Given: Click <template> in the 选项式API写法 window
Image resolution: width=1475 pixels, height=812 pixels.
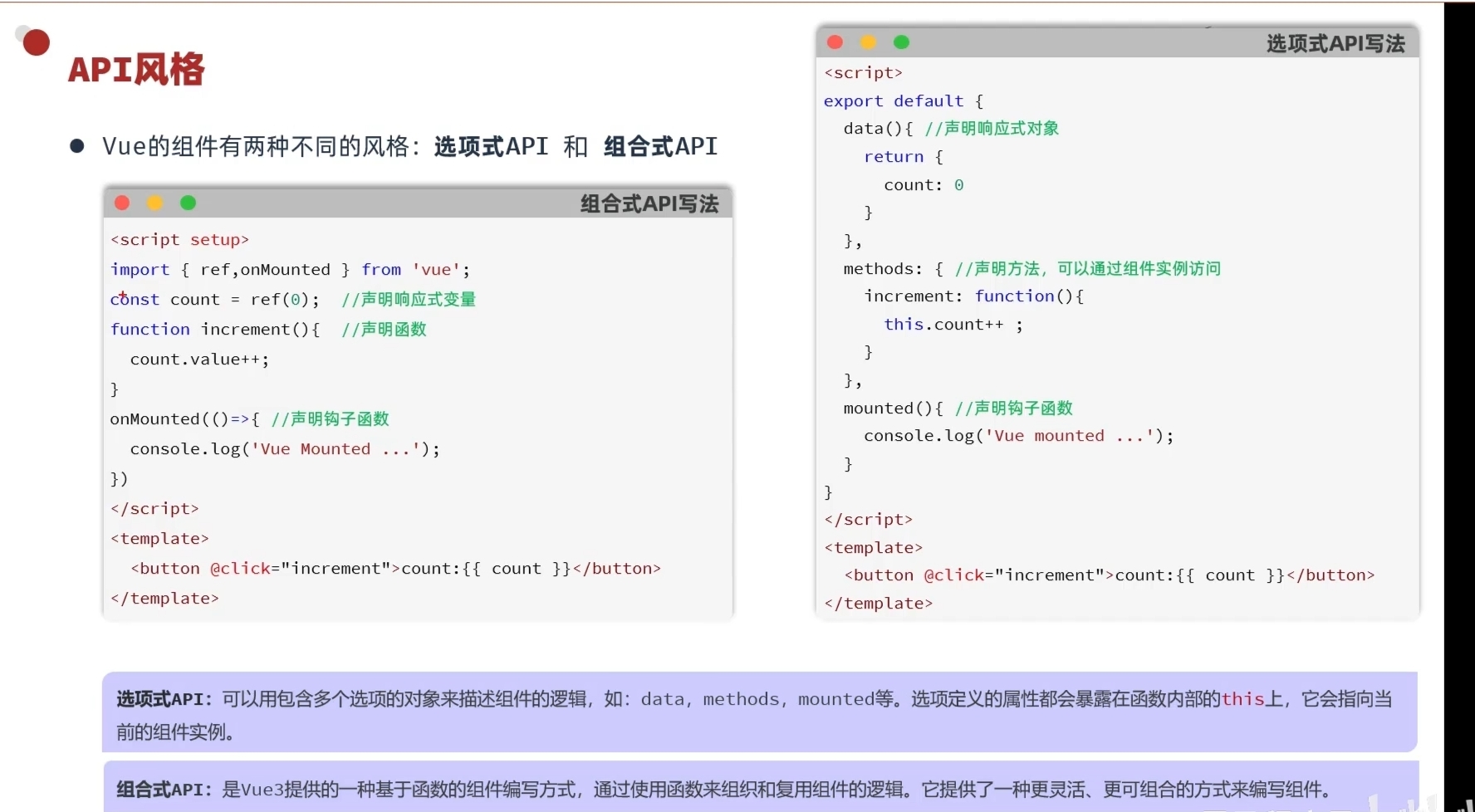Looking at the screenshot, I should coord(874,548).
